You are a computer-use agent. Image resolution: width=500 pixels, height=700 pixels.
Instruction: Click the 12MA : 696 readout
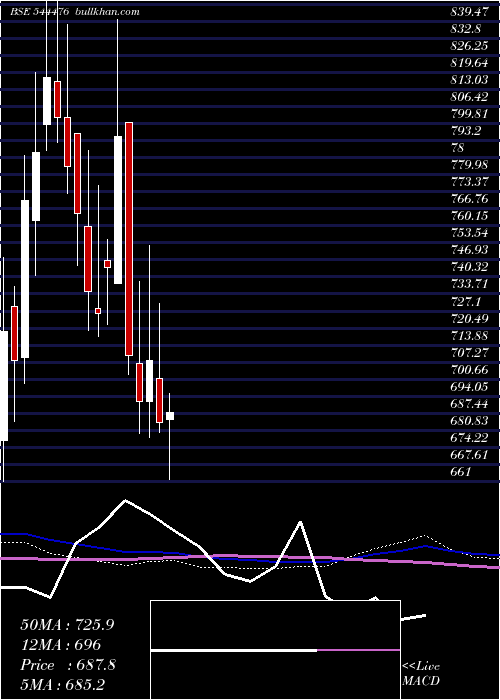[61, 645]
